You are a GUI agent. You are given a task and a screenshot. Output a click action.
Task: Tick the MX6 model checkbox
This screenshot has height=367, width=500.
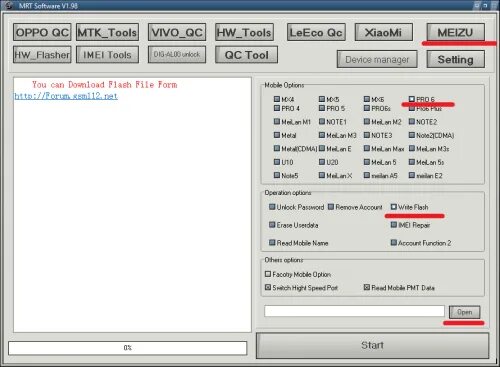(x=367, y=99)
